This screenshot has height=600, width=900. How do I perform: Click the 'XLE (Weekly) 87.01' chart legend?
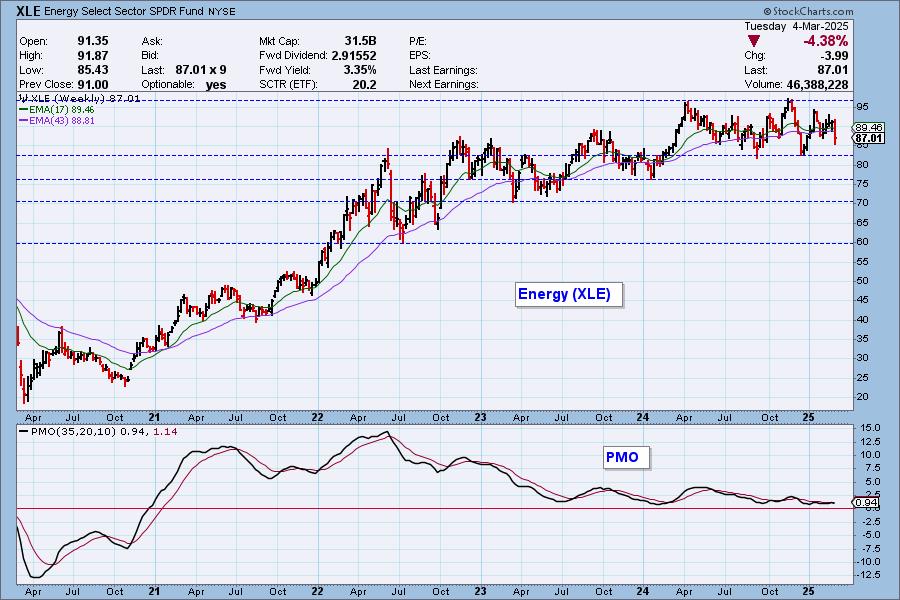80,99
